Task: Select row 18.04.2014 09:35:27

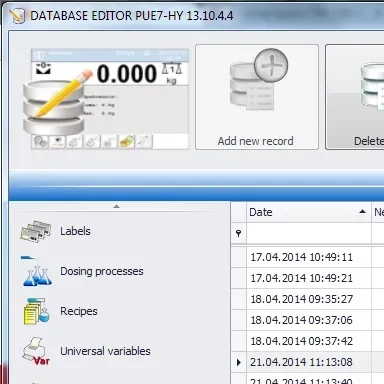Action: (x=309, y=299)
